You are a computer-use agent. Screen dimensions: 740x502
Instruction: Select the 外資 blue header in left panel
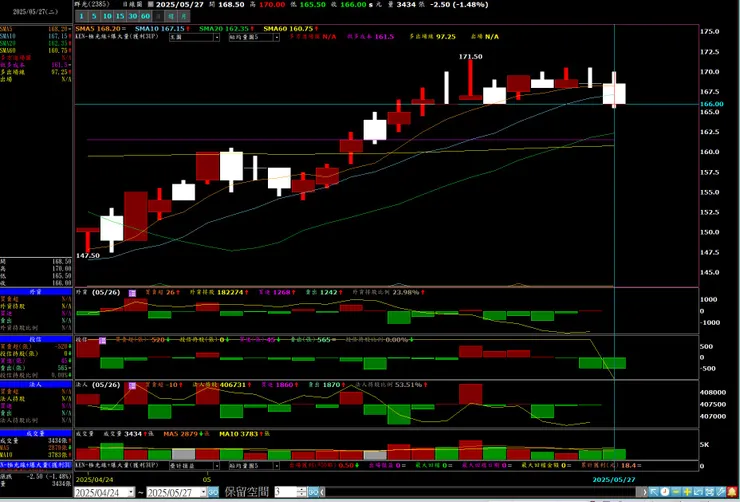point(36,292)
